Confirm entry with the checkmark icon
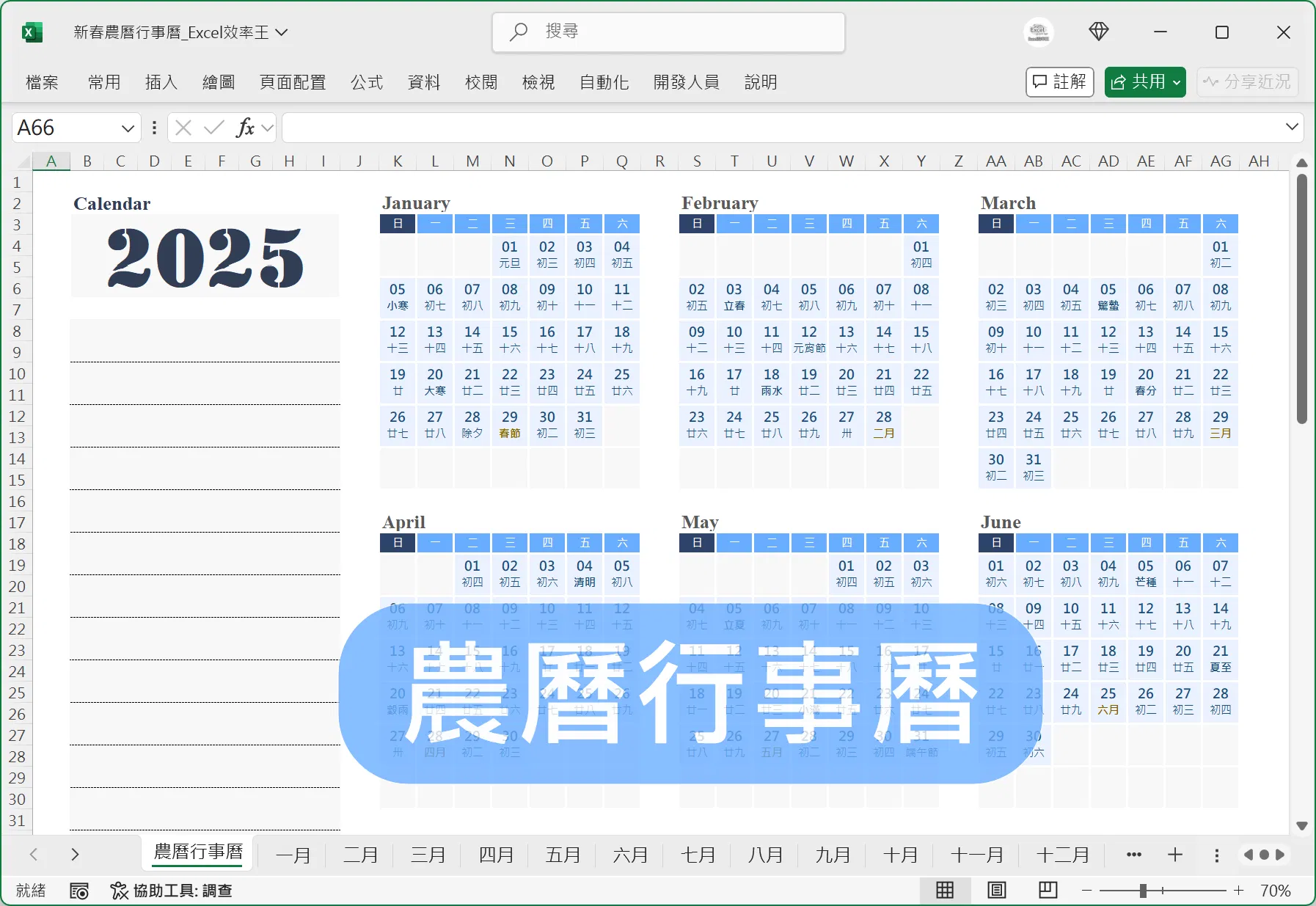The width and height of the screenshot is (1316, 906). [x=213, y=128]
